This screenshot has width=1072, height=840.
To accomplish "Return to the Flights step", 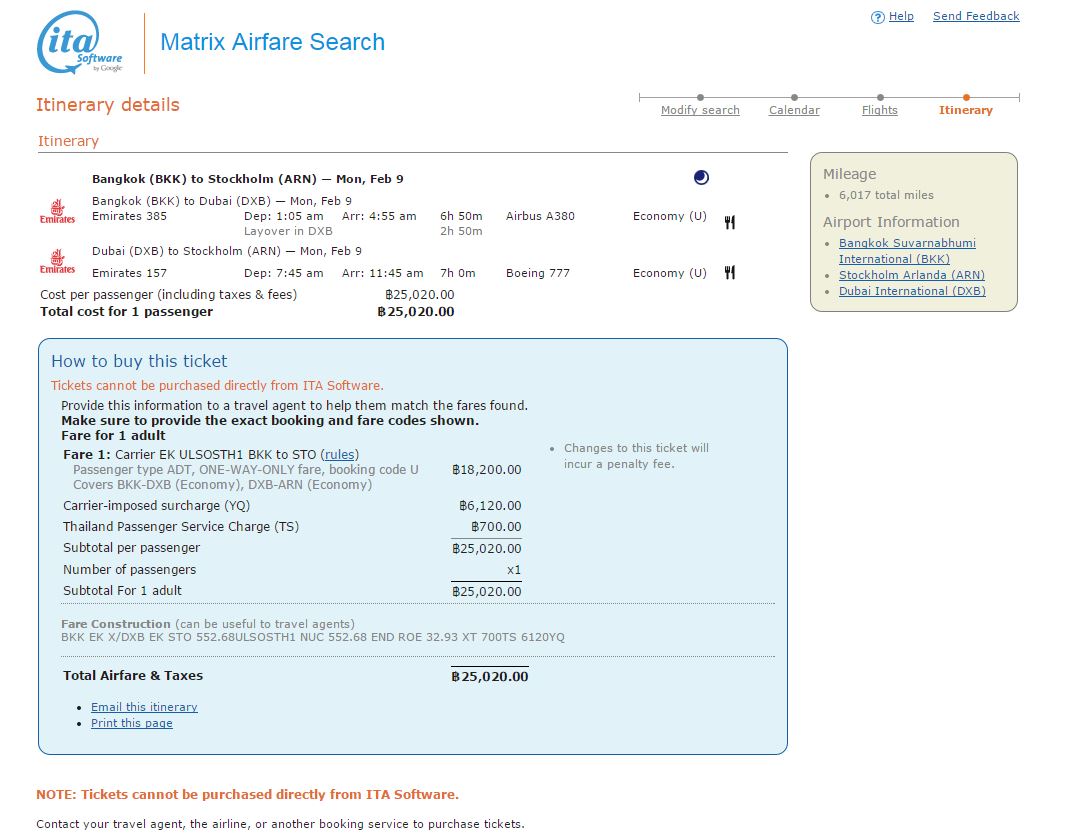I will coord(879,110).
